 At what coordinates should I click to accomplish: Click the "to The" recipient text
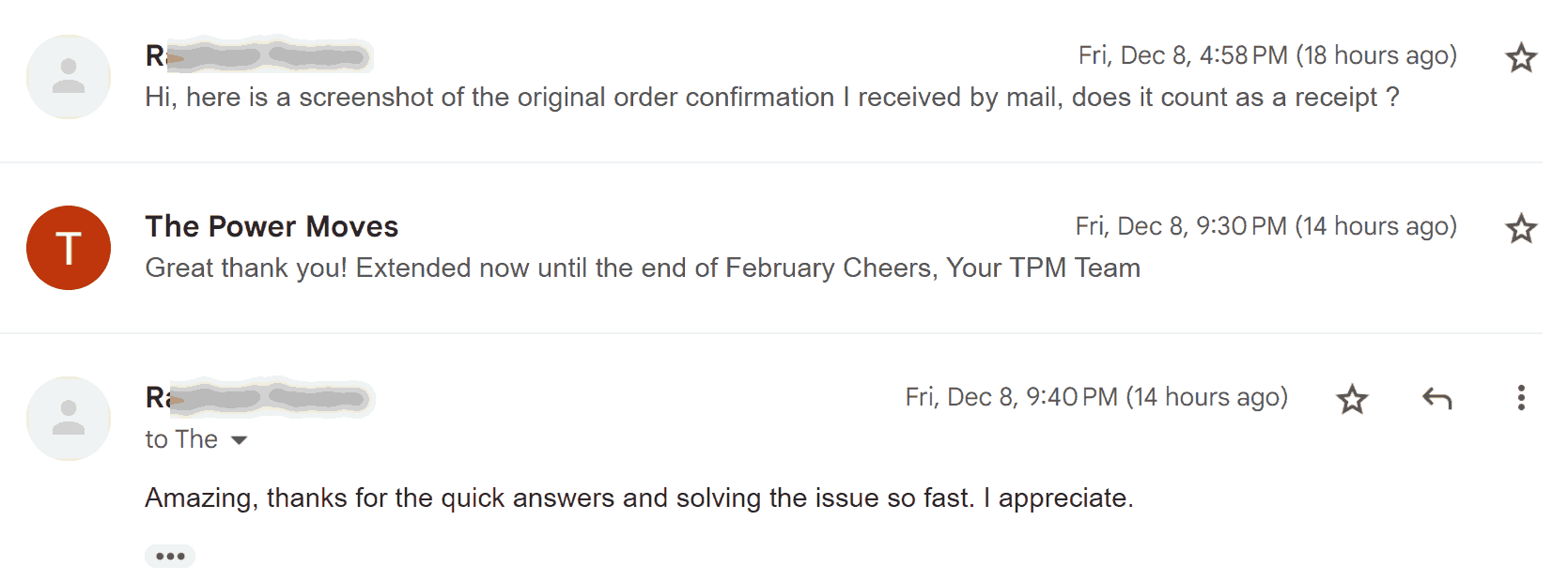(x=181, y=439)
